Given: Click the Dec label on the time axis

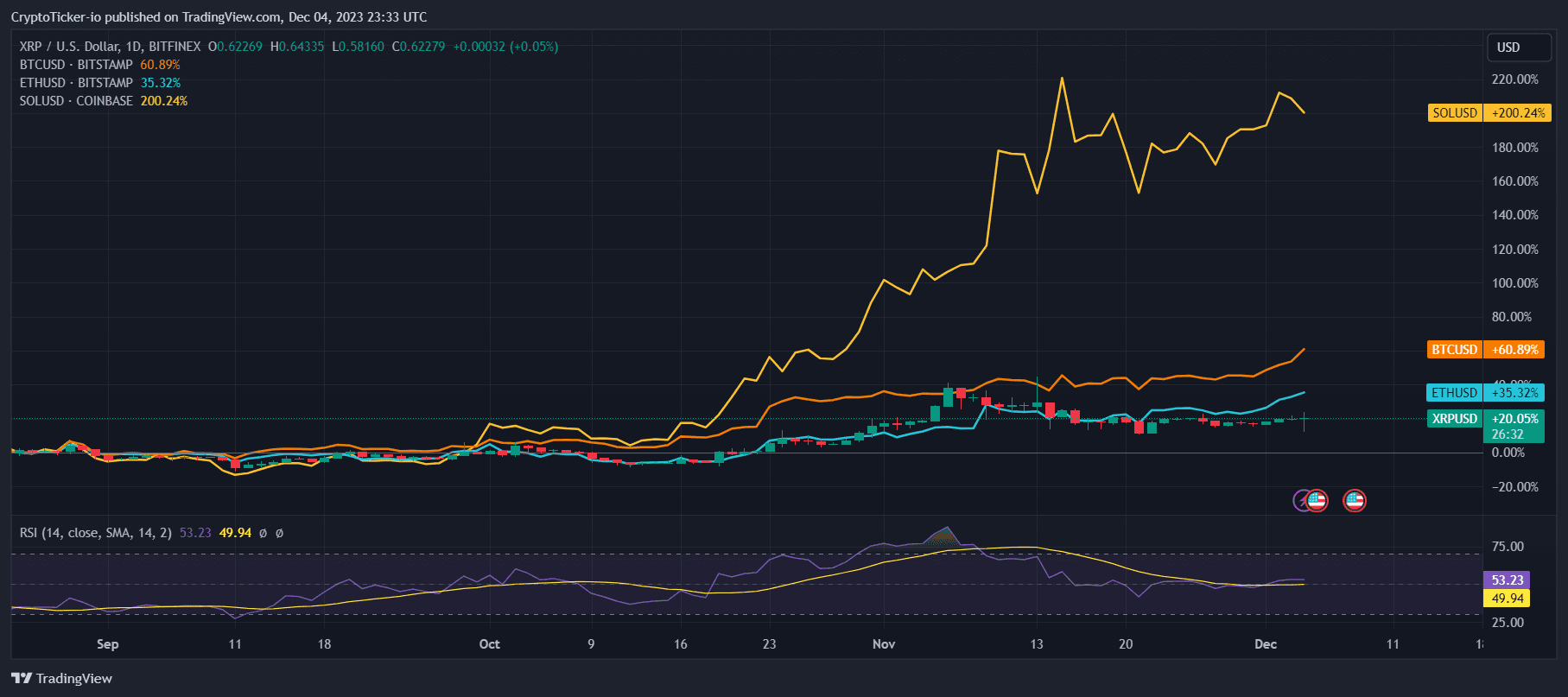Looking at the screenshot, I should 1266,644.
